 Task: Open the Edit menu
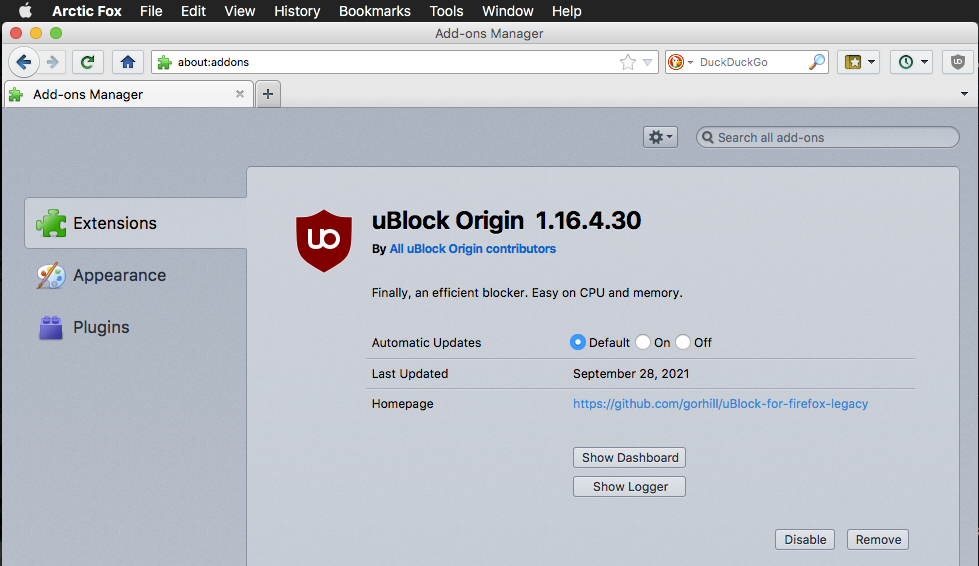coord(194,11)
